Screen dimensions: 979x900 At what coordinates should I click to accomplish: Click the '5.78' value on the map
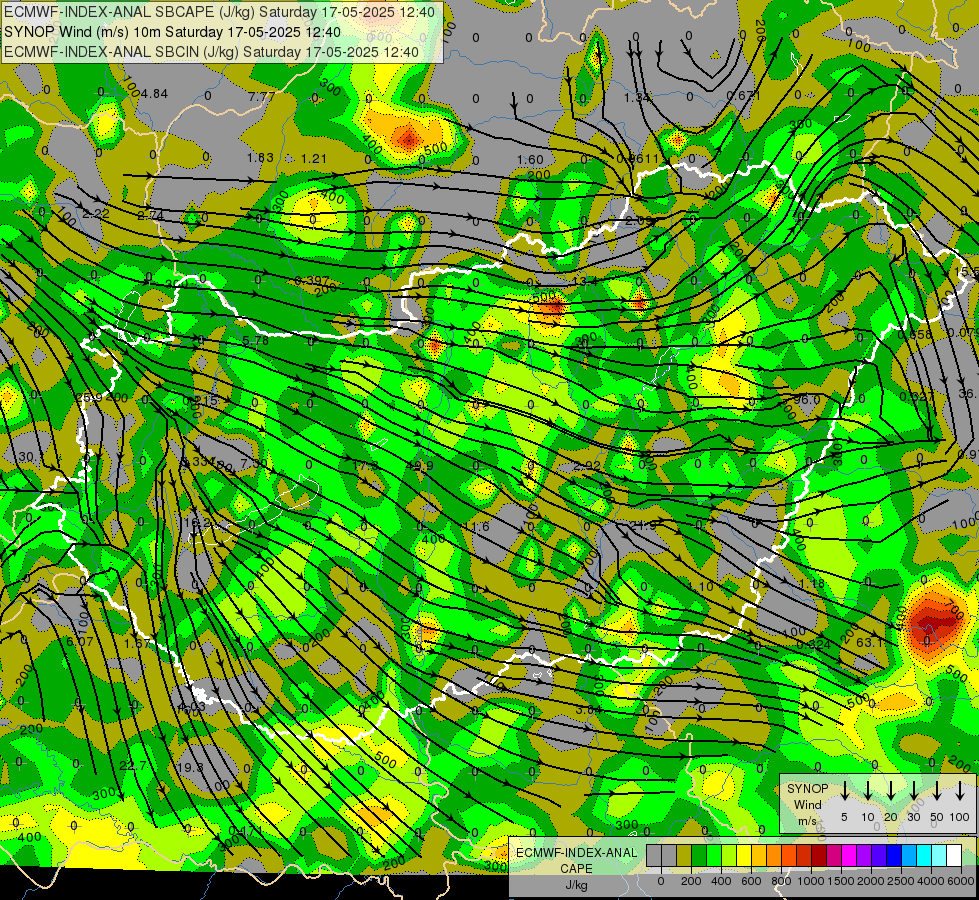tap(255, 341)
